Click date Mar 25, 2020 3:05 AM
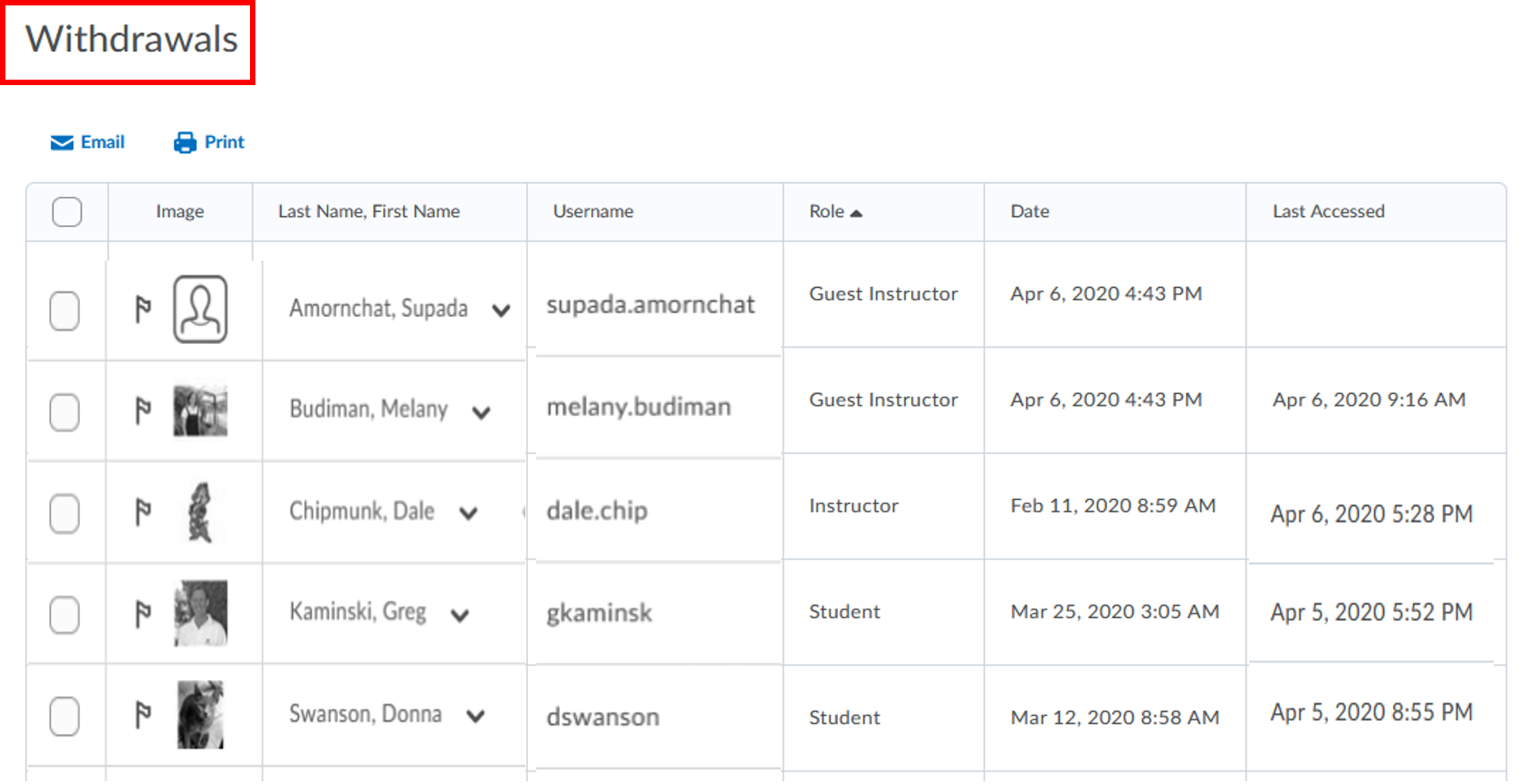1520x784 pixels. (x=1115, y=612)
